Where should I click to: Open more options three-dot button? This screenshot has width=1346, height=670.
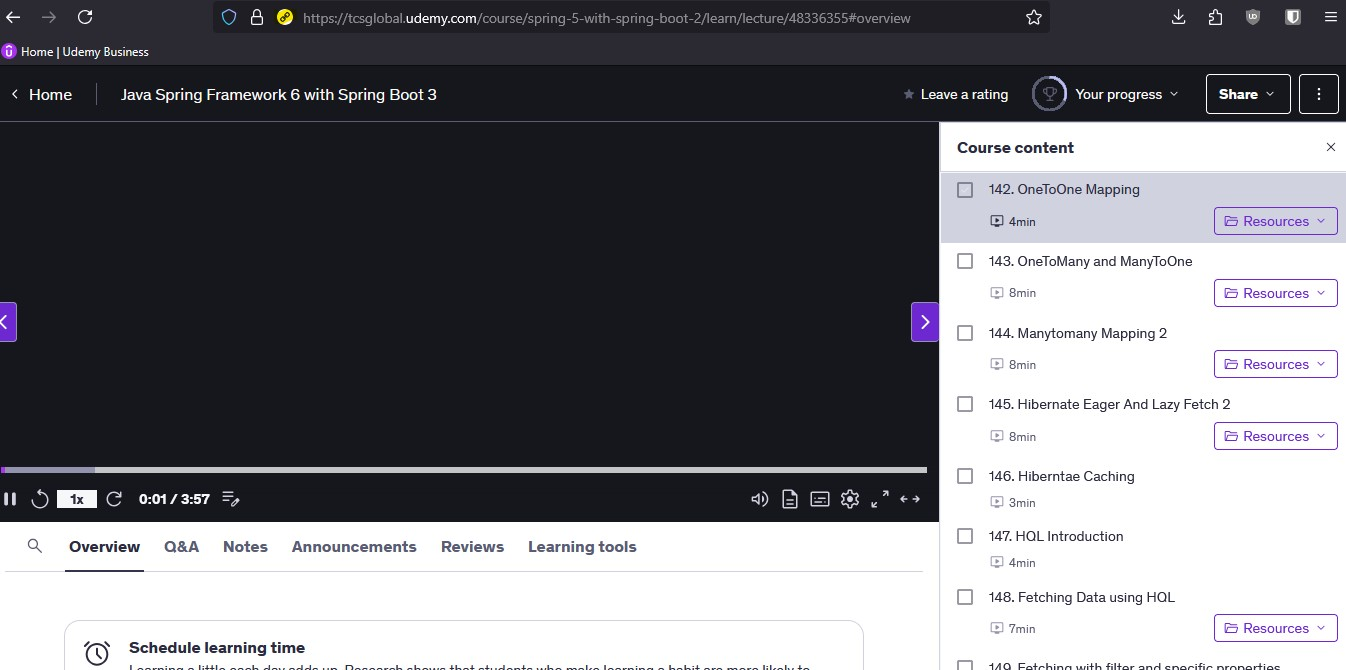pos(1319,94)
